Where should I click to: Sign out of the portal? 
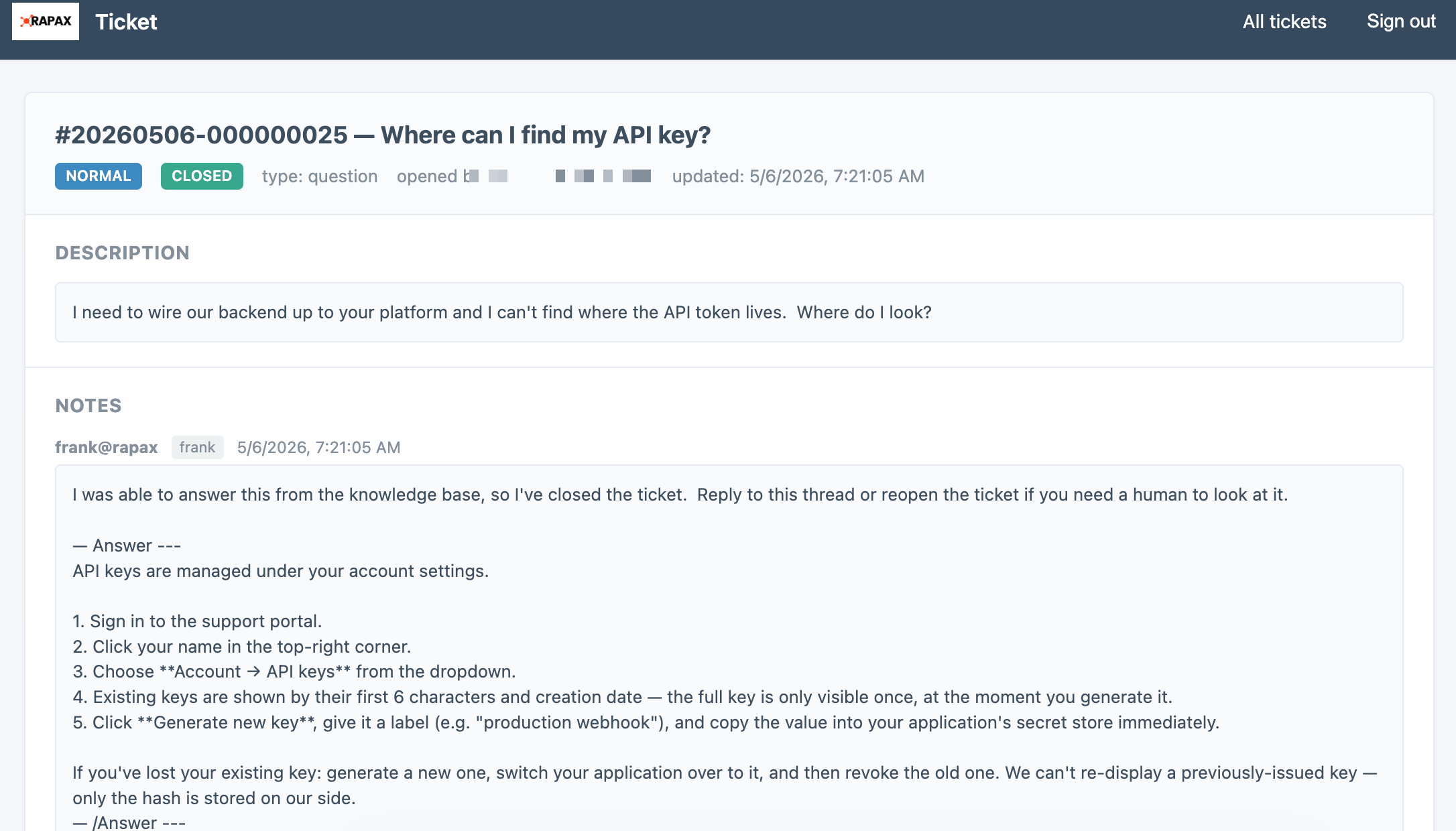pos(1401,21)
